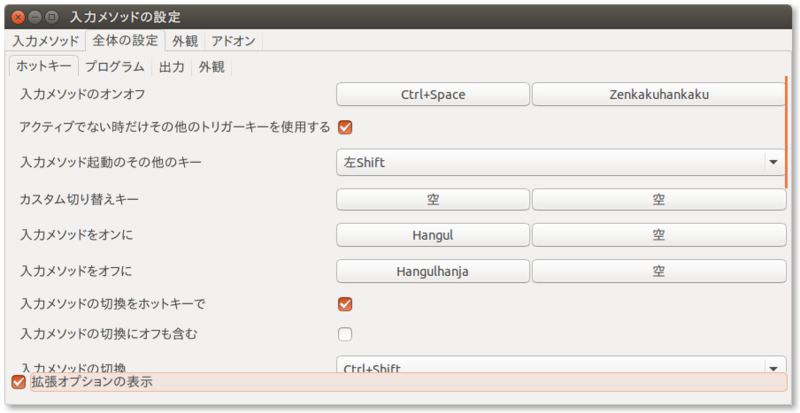Click the arrow of the Ctrl+Shift combo box
Screen dimensions: 800x413
773,367
